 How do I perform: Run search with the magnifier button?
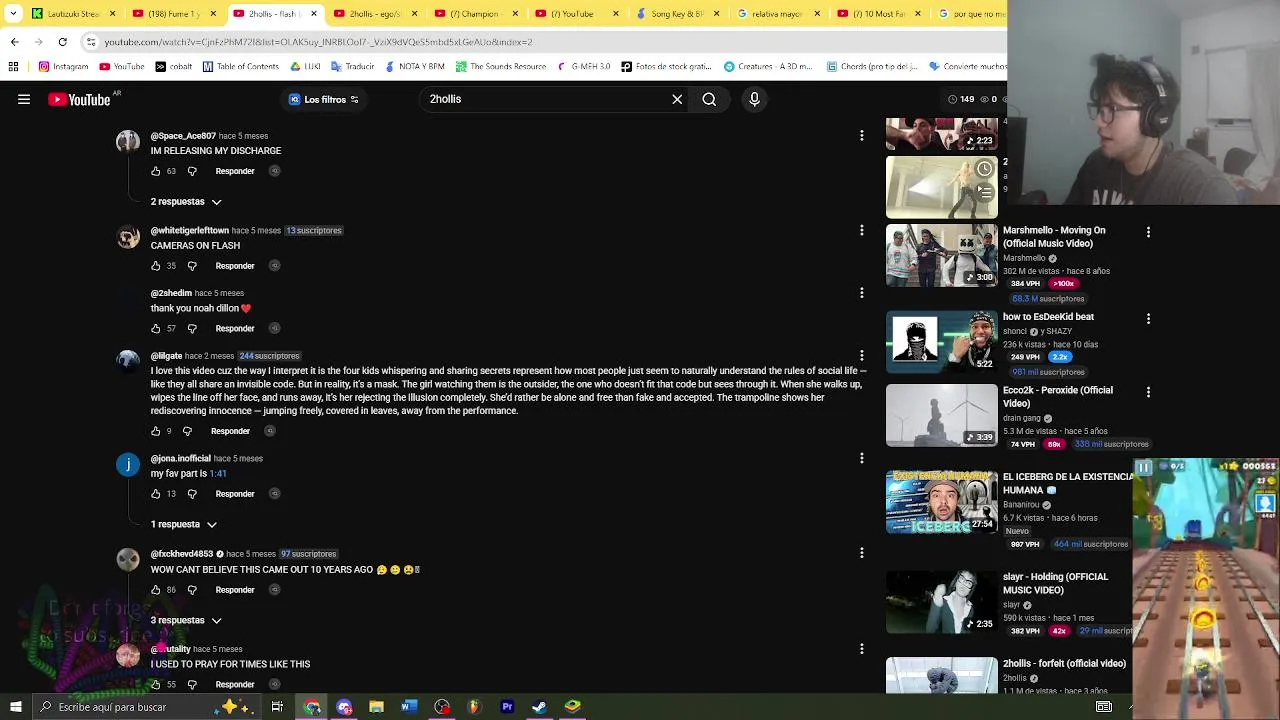tap(709, 99)
